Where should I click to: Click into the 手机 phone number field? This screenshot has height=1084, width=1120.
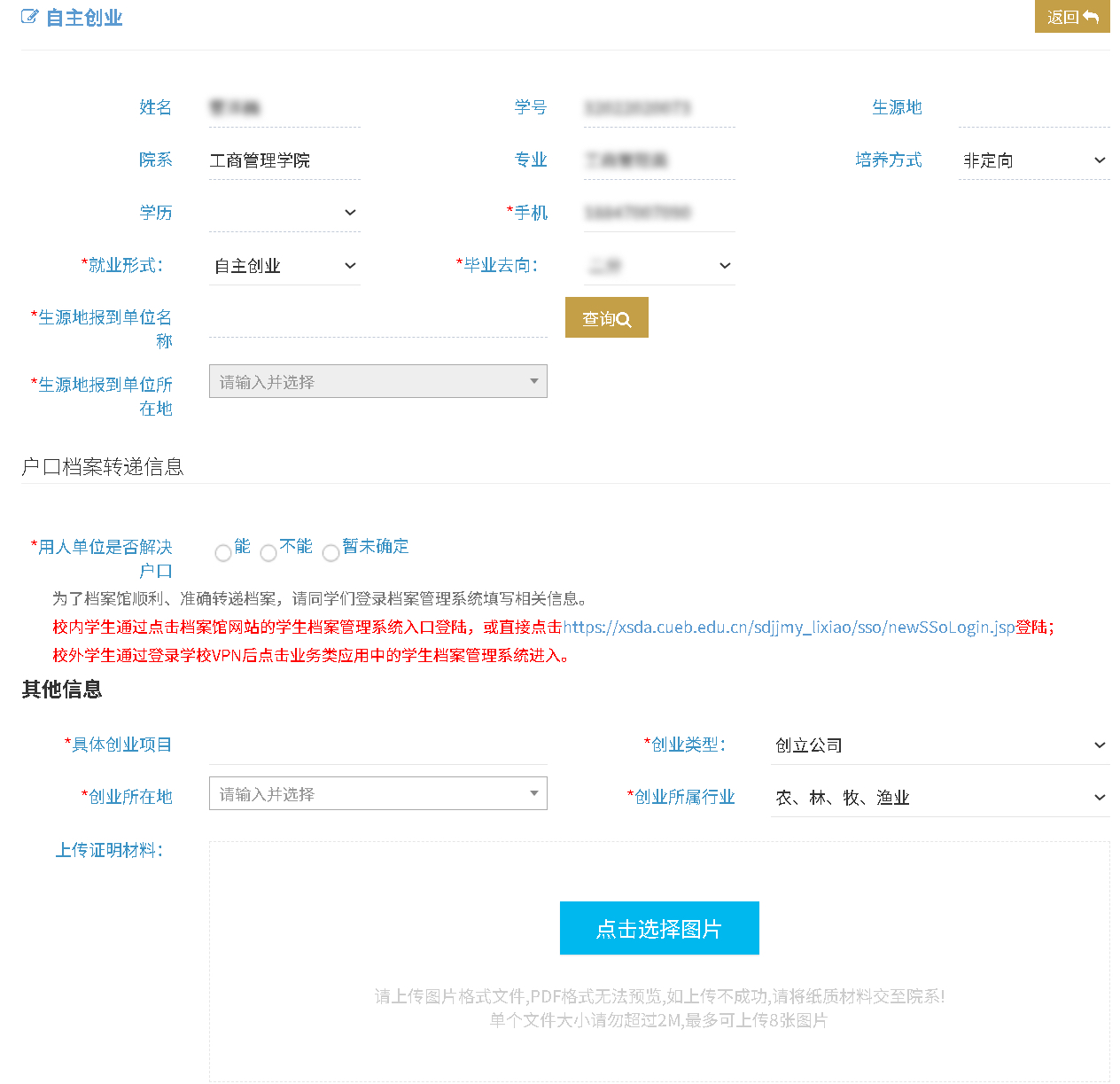click(658, 213)
